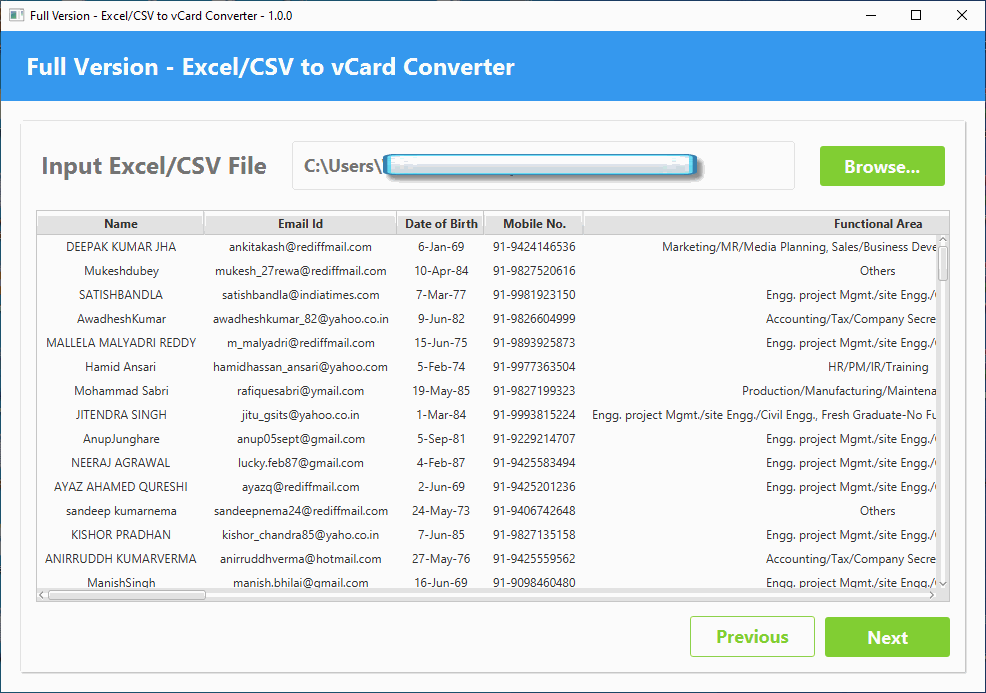This screenshot has width=986, height=693.
Task: Click mobile number 91-9425583494
Action: tap(534, 463)
